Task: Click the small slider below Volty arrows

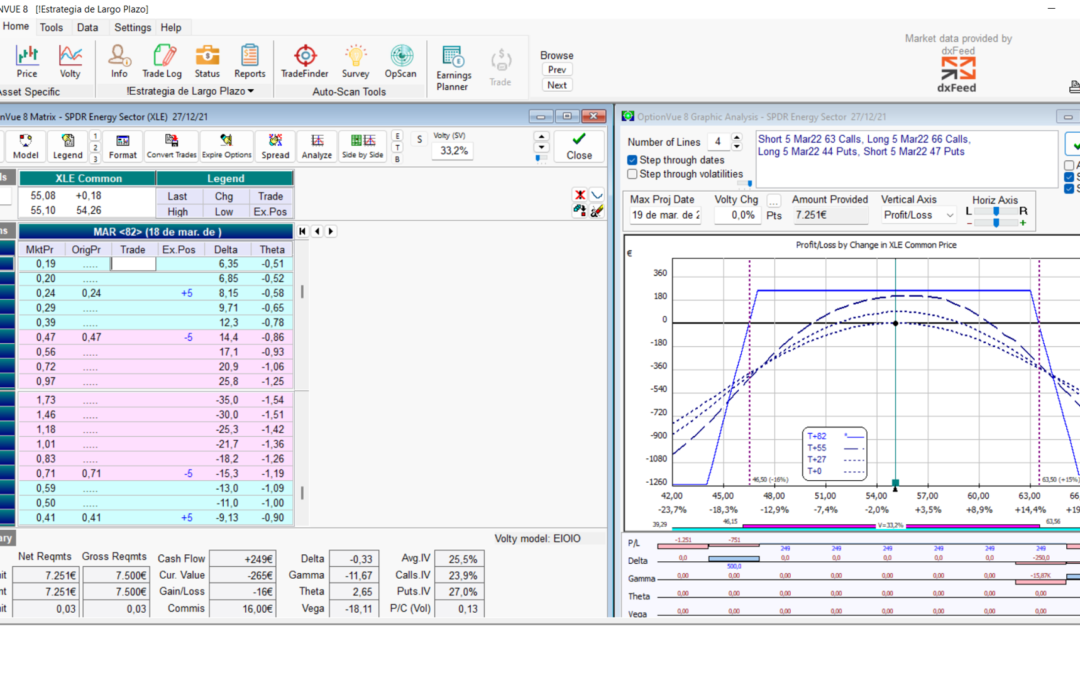Action: [541, 158]
